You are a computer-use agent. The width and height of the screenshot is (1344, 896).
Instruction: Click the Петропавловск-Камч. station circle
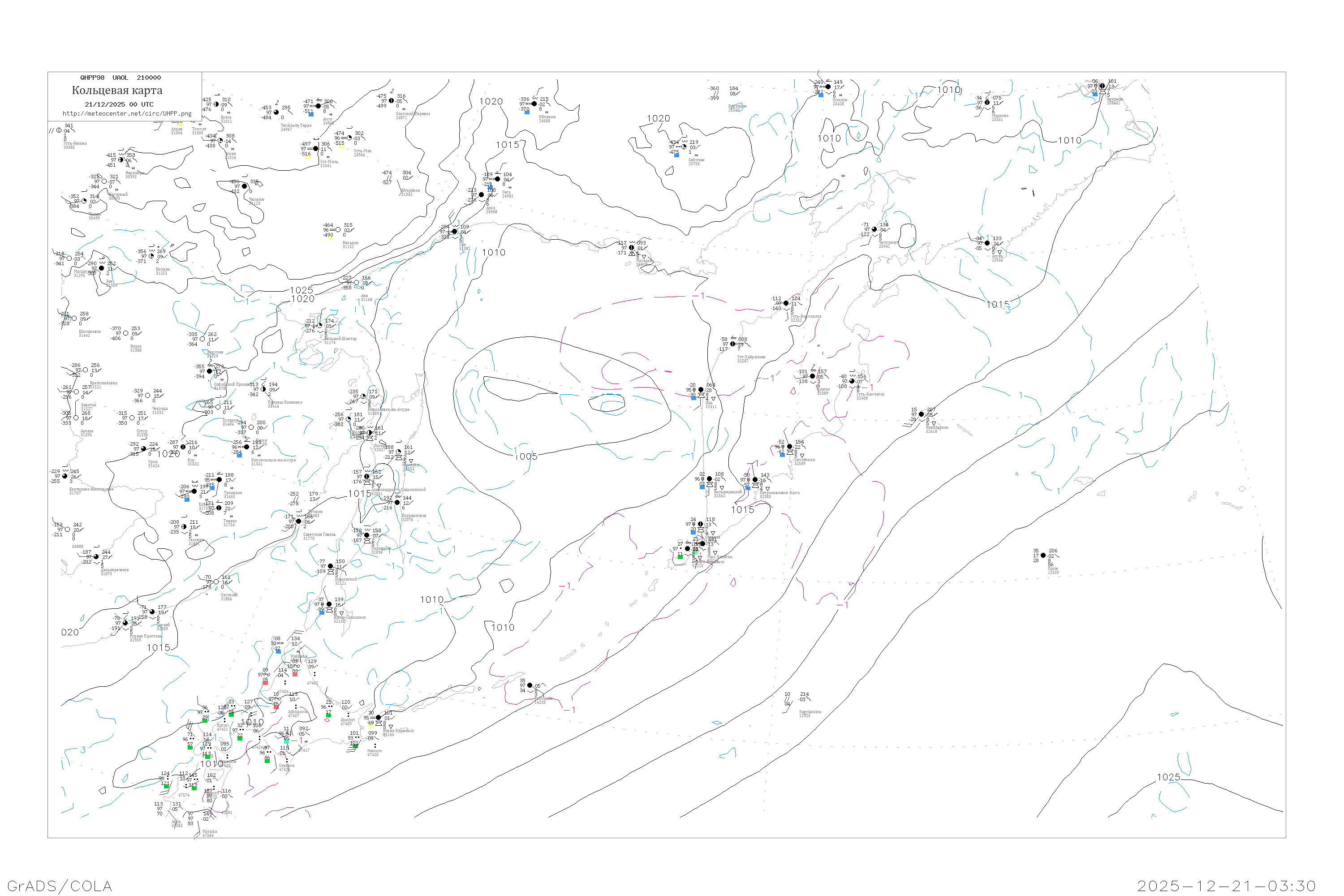click(x=755, y=480)
